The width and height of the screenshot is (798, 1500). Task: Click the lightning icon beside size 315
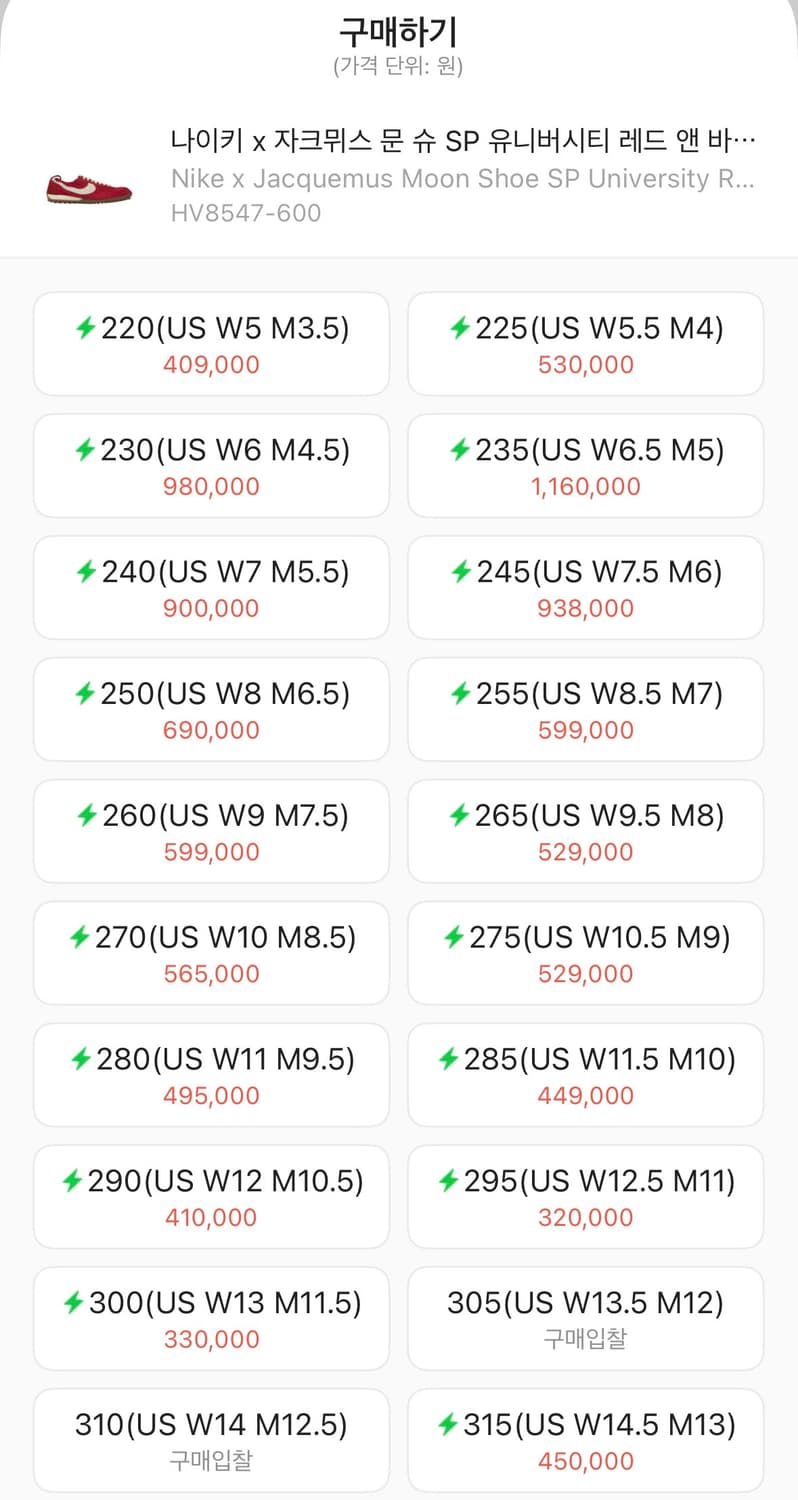pyautogui.click(x=449, y=1426)
